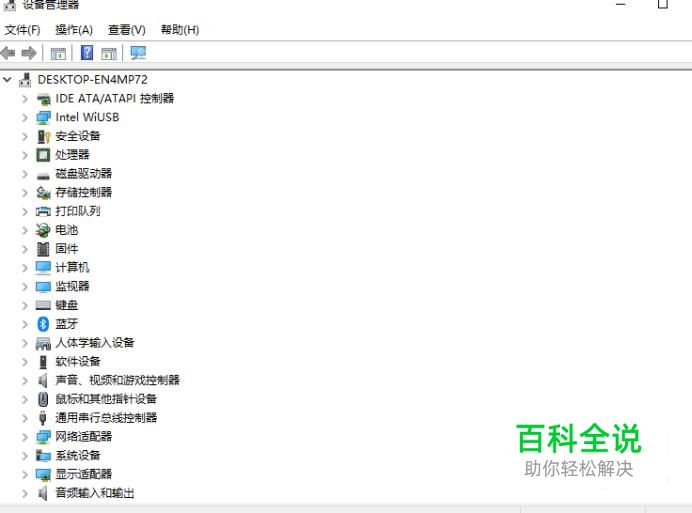Expand the 网络适配器 node
Viewport: 692px width, 513px height.
[x=25, y=437]
